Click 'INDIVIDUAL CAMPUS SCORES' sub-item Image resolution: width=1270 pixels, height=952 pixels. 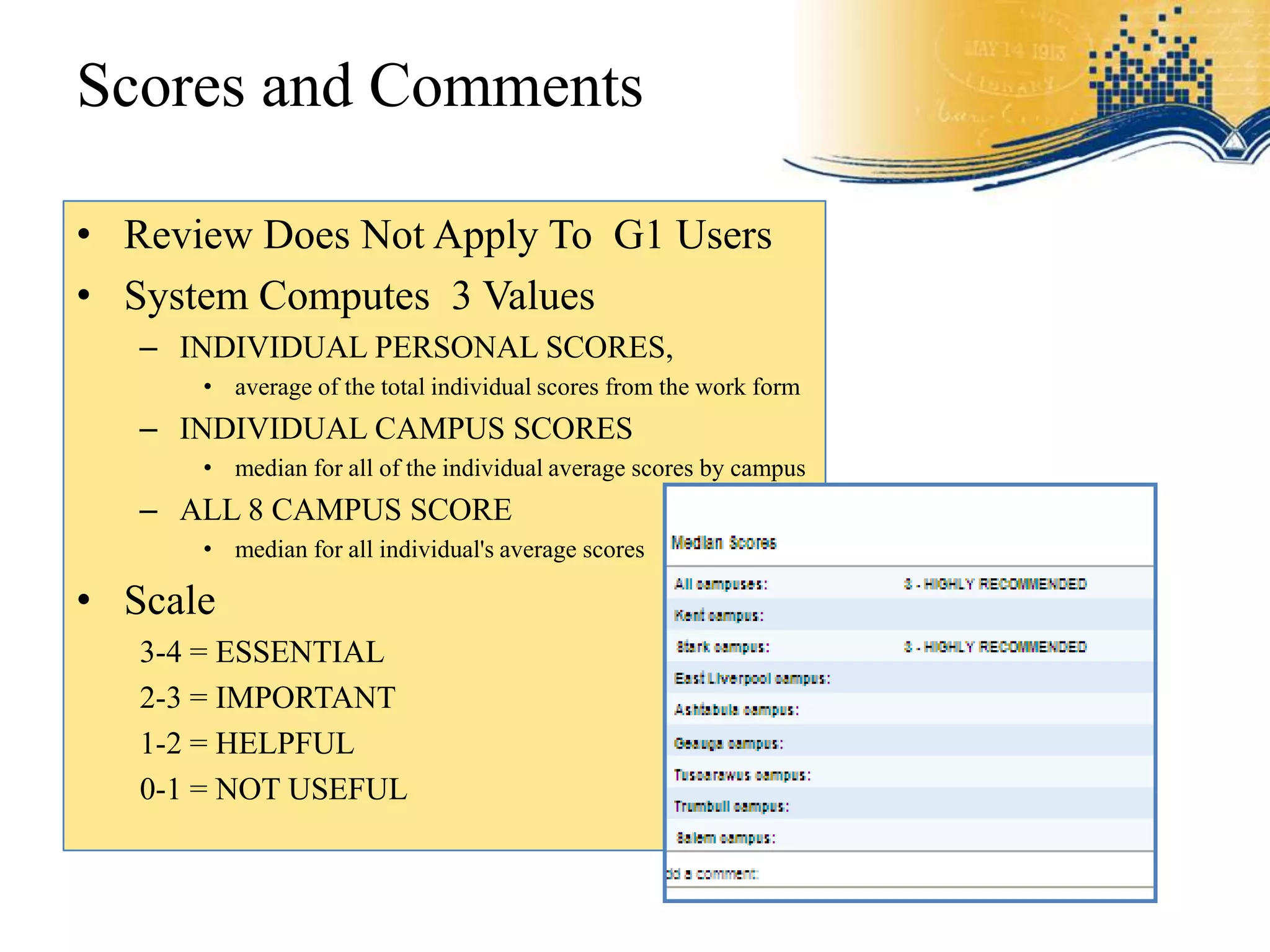(x=406, y=429)
